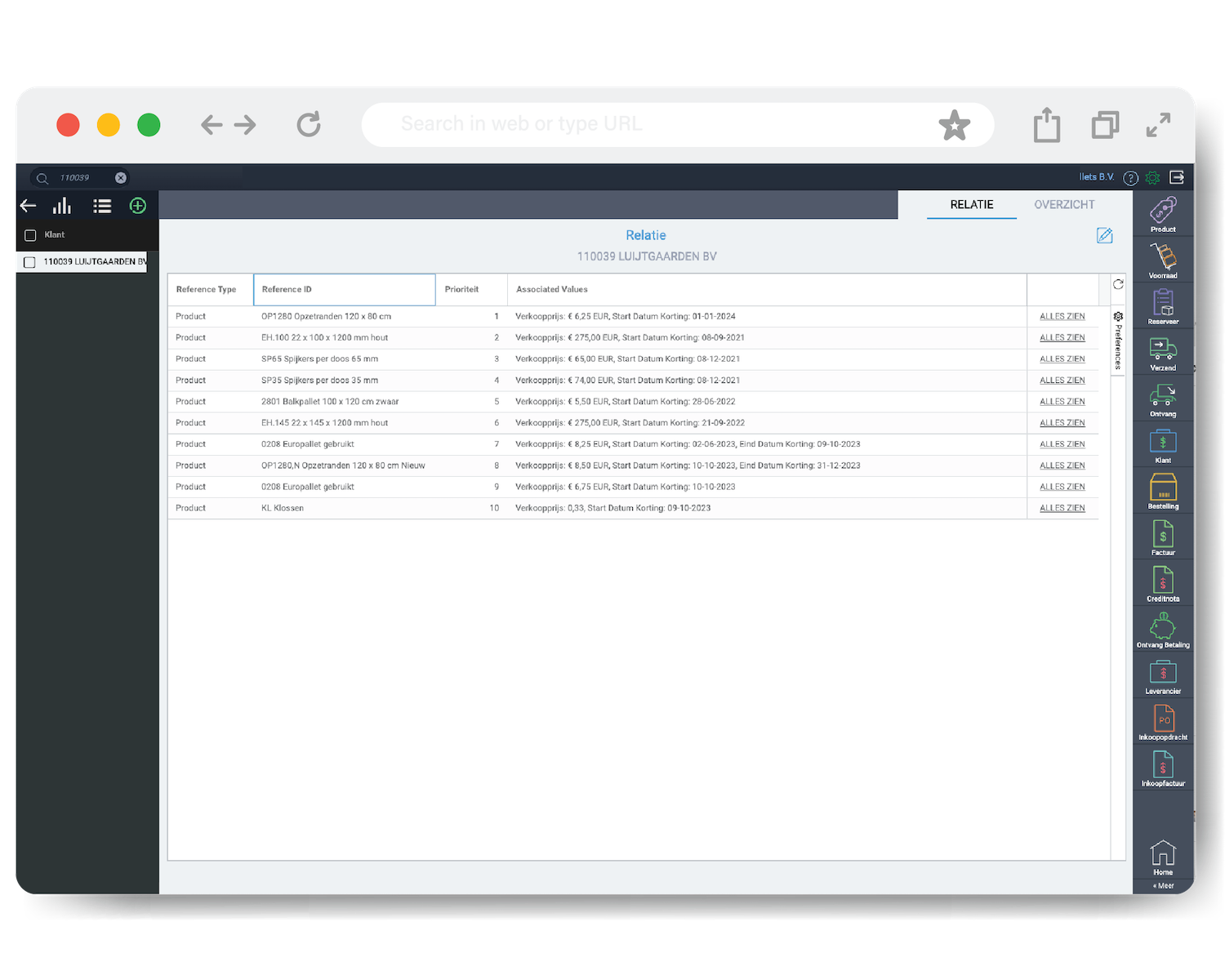
Task: Bookmark page with the star icon
Action: pyautogui.click(x=954, y=125)
